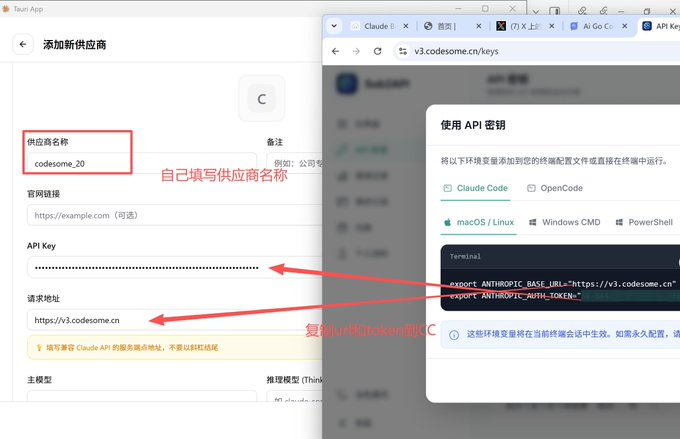The width and height of the screenshot is (680, 439).
Task: Minimize the Tauri App window
Action: [458, 9]
